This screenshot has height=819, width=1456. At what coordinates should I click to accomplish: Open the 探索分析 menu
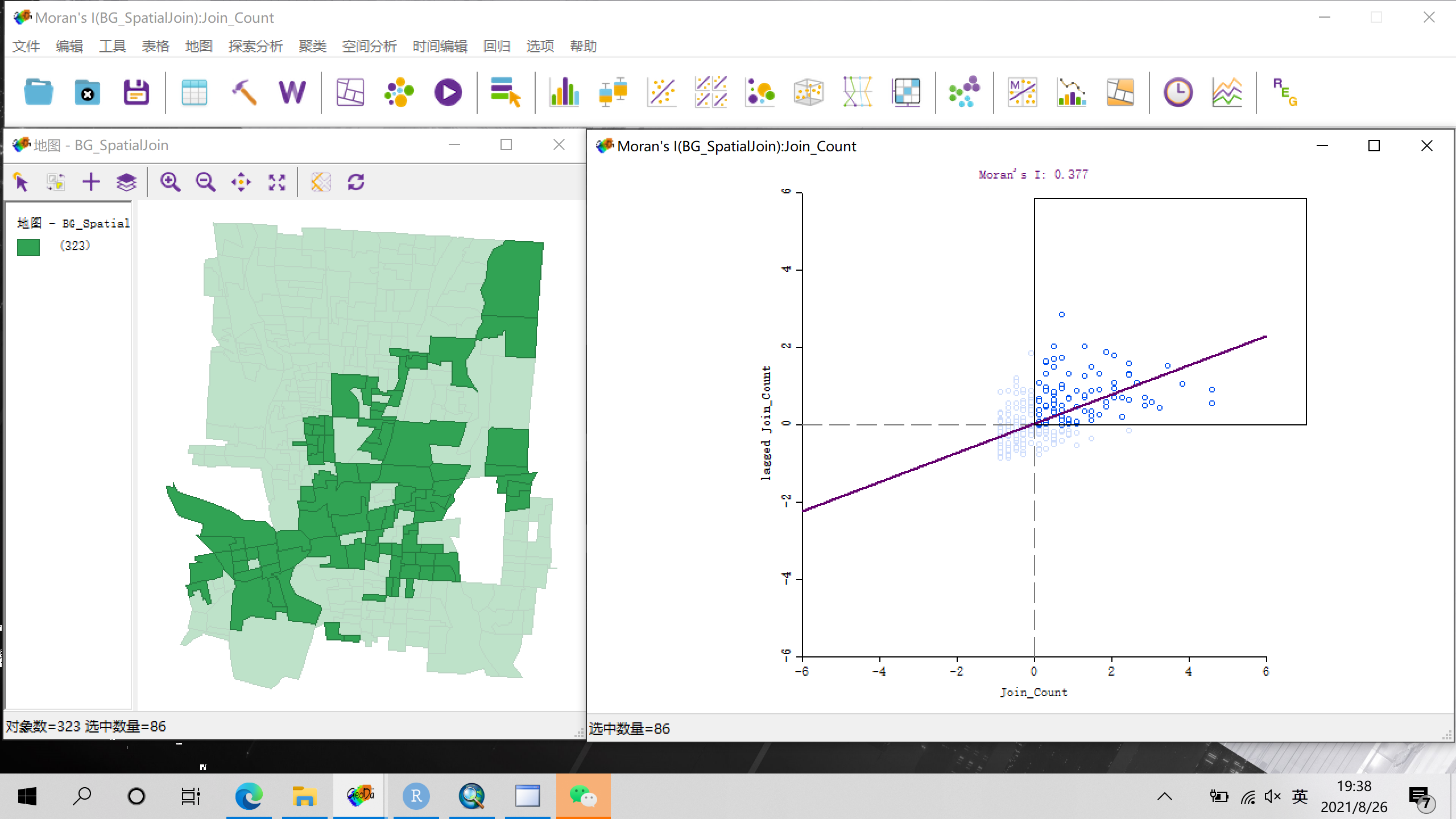pyautogui.click(x=256, y=46)
